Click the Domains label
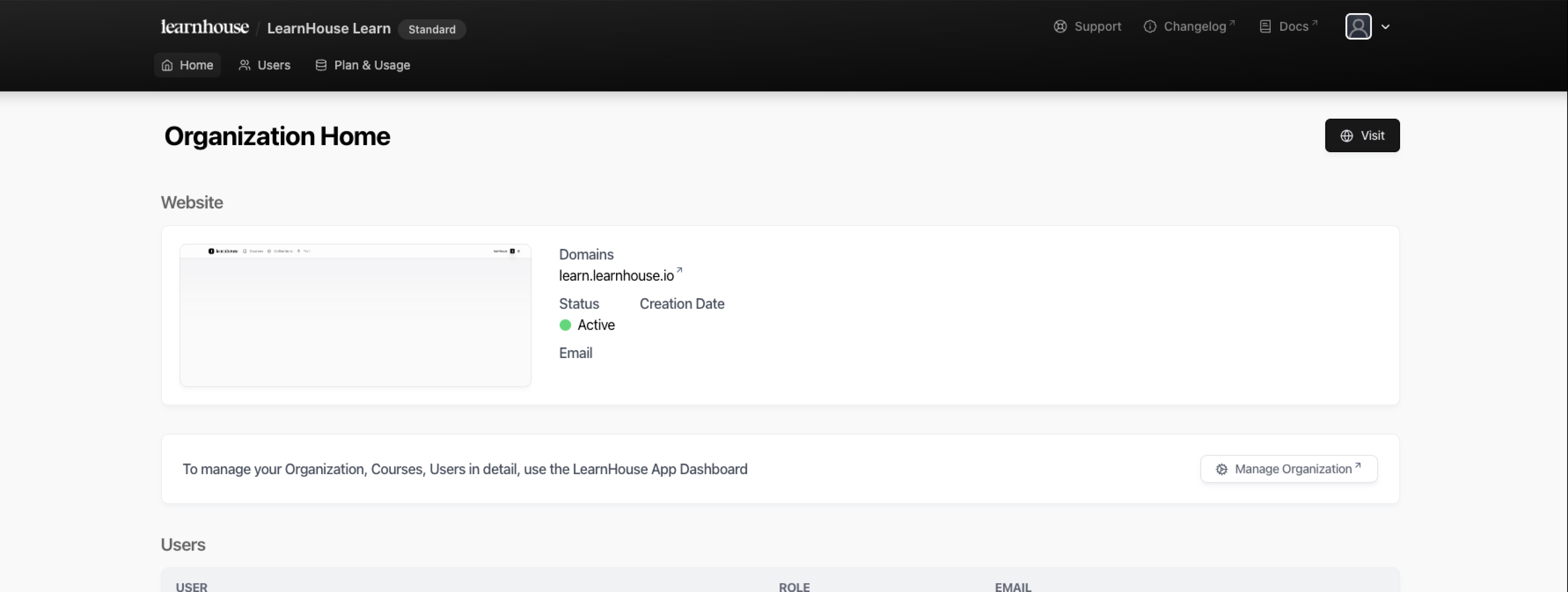This screenshot has height=592, width=1568. (586, 254)
